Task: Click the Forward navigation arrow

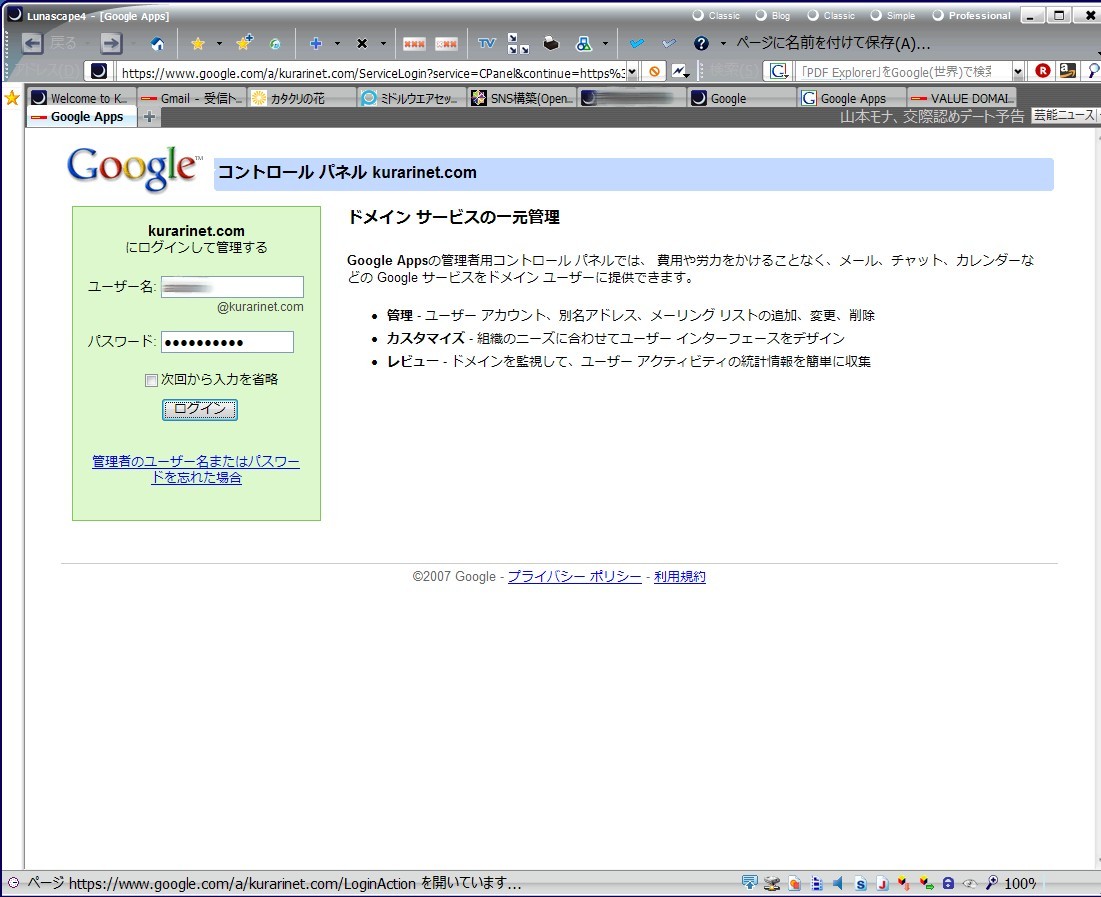Action: (x=111, y=44)
